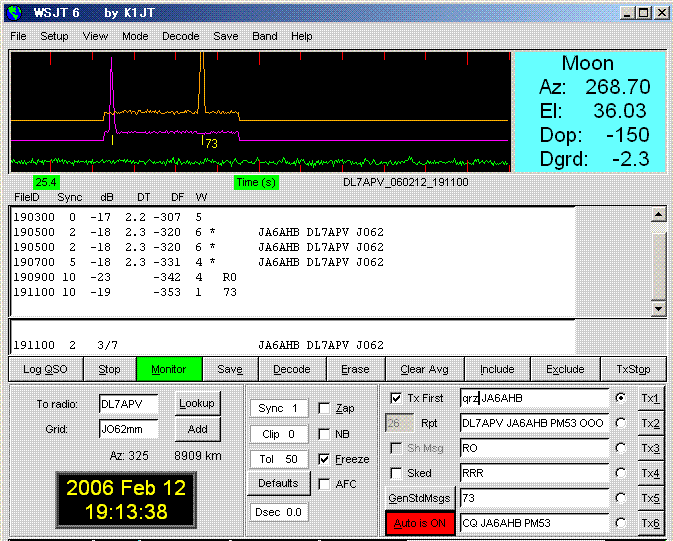Viewport: 673px width, 541px height.
Task: Click the red Auto is ON button
Action: 419,523
